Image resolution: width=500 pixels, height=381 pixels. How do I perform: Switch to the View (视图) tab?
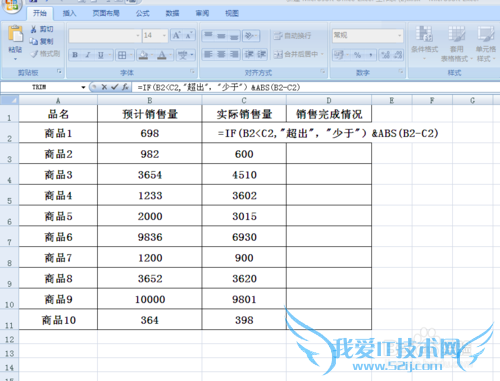(x=232, y=13)
